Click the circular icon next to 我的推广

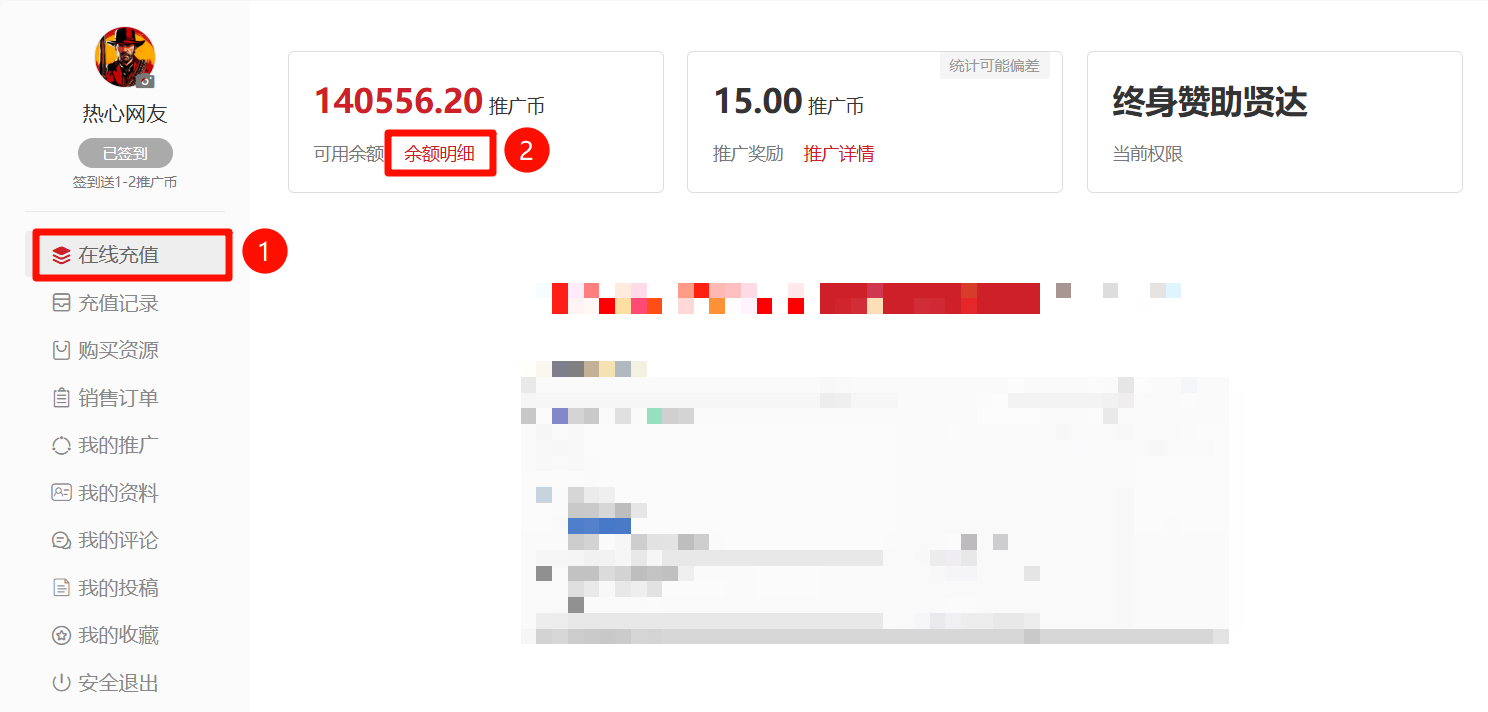point(61,445)
